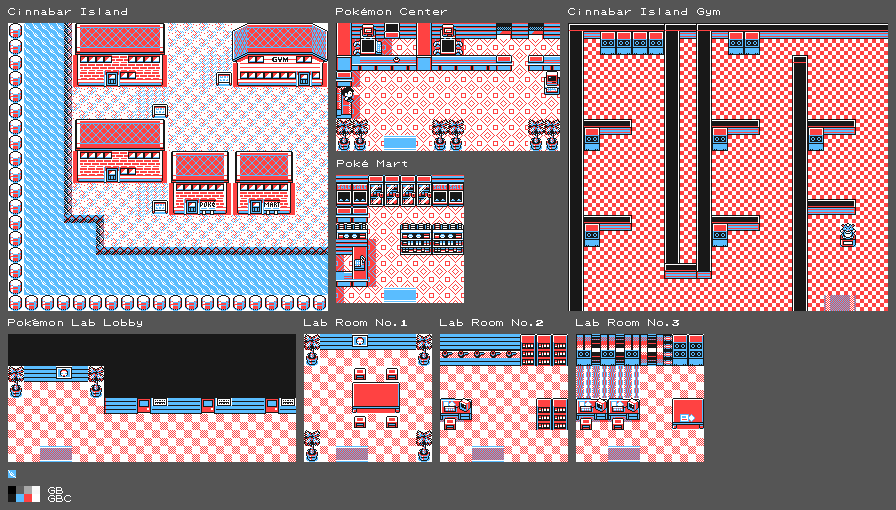Select the red desk with papers in Lab Room No.3

688,413
